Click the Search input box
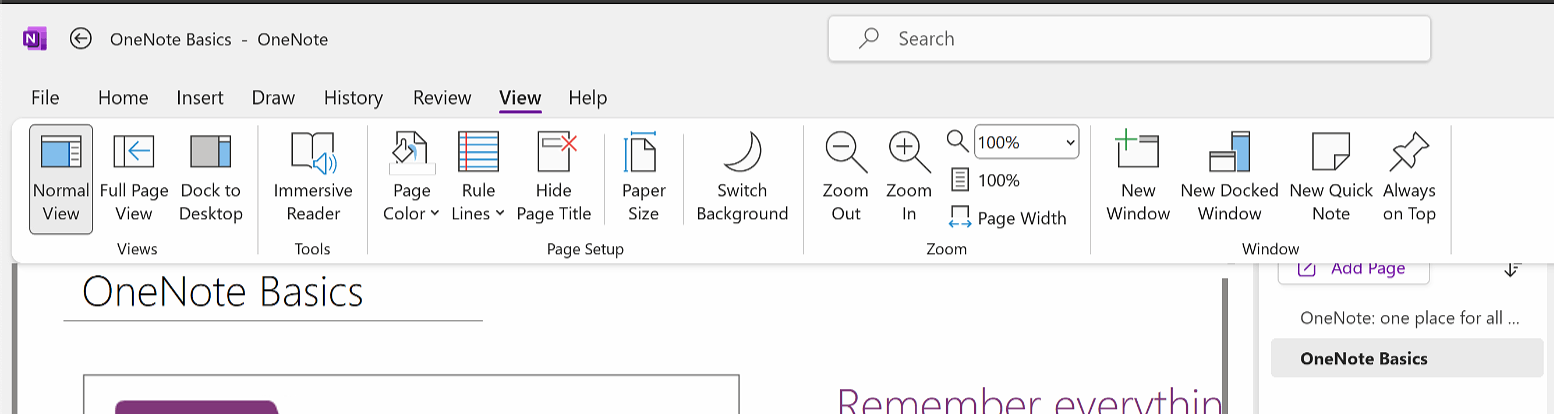The image size is (1554, 414). coord(1129,39)
